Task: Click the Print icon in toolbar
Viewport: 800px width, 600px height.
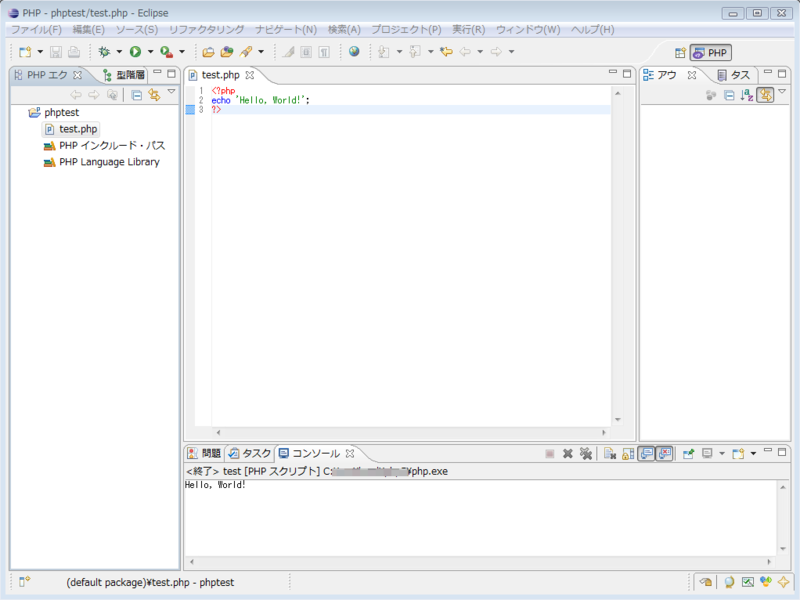Action: tap(74, 52)
